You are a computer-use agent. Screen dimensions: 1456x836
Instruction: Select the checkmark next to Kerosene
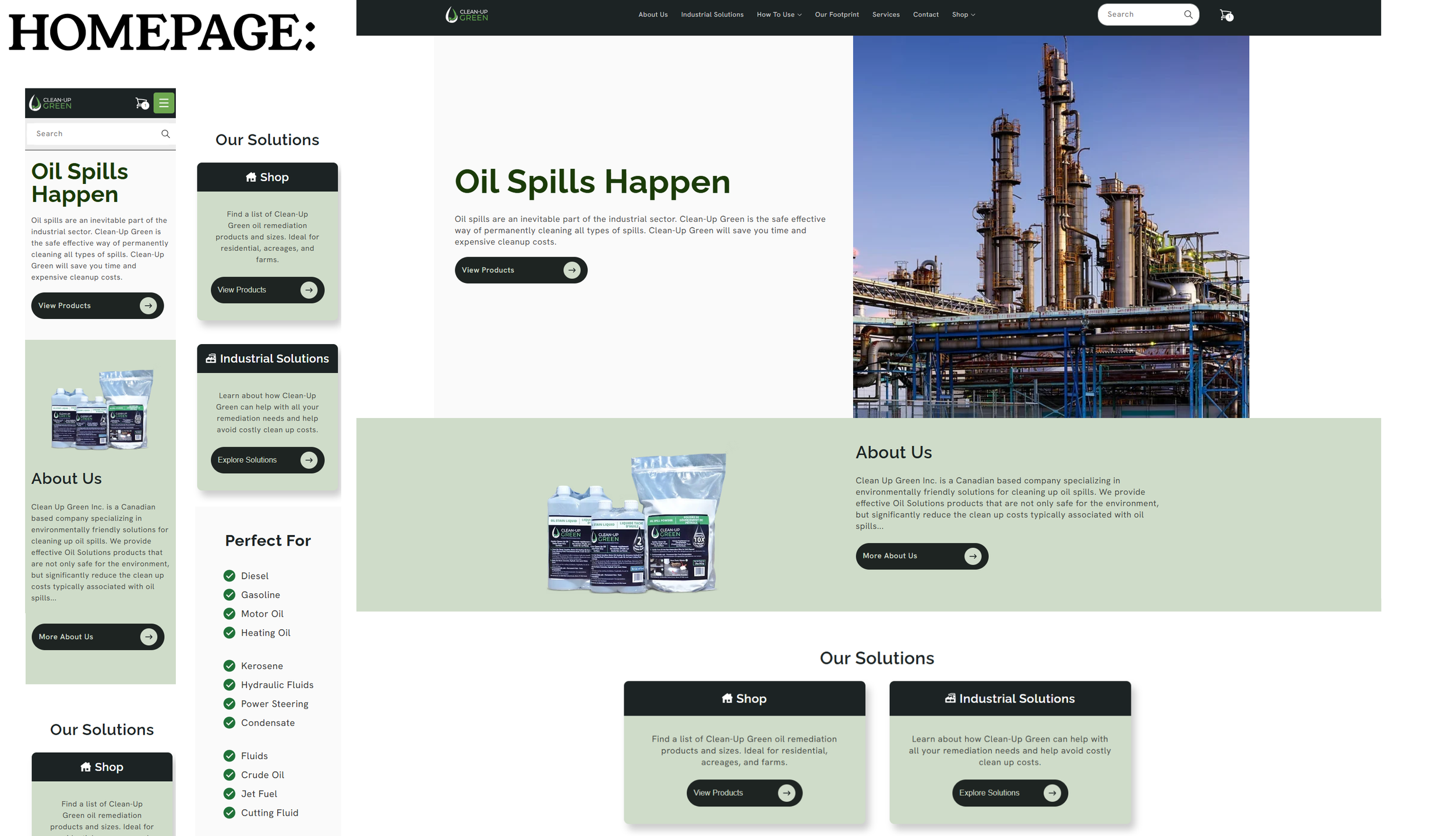point(229,665)
